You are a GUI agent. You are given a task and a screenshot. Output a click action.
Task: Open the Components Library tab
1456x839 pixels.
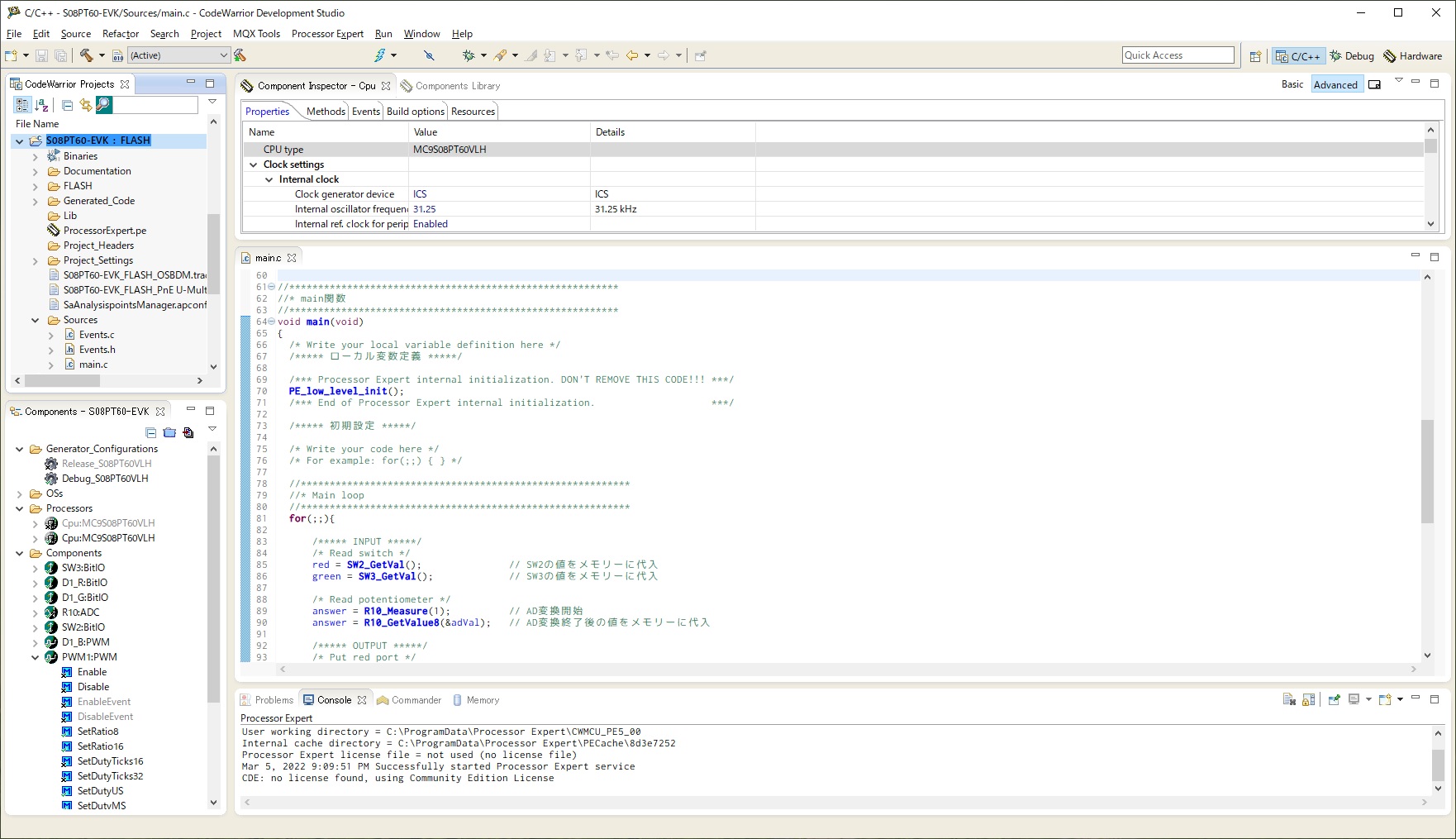451,85
